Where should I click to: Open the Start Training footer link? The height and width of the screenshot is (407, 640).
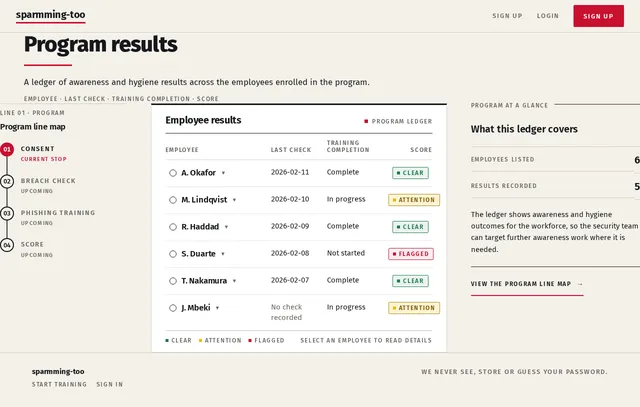pyautogui.click(x=59, y=384)
